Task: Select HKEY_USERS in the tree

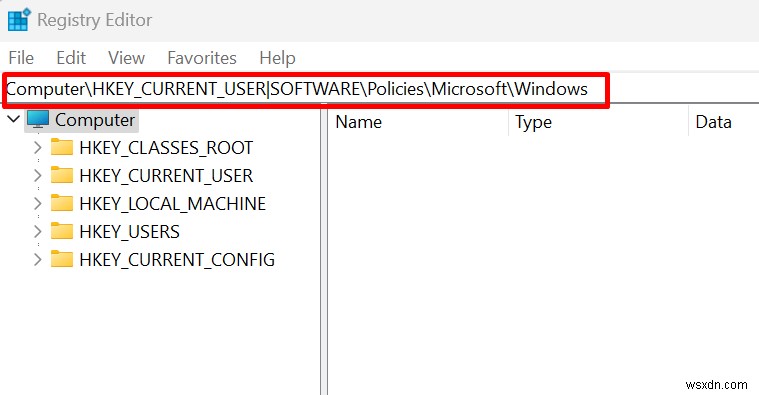Action: pos(129,232)
